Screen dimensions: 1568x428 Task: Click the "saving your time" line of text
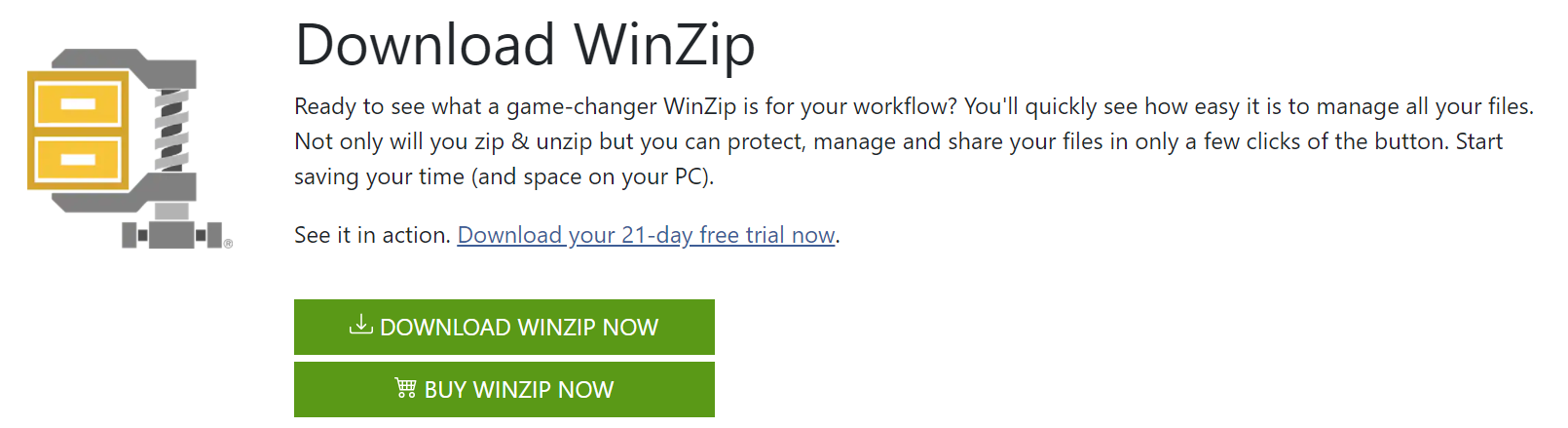pos(380,176)
